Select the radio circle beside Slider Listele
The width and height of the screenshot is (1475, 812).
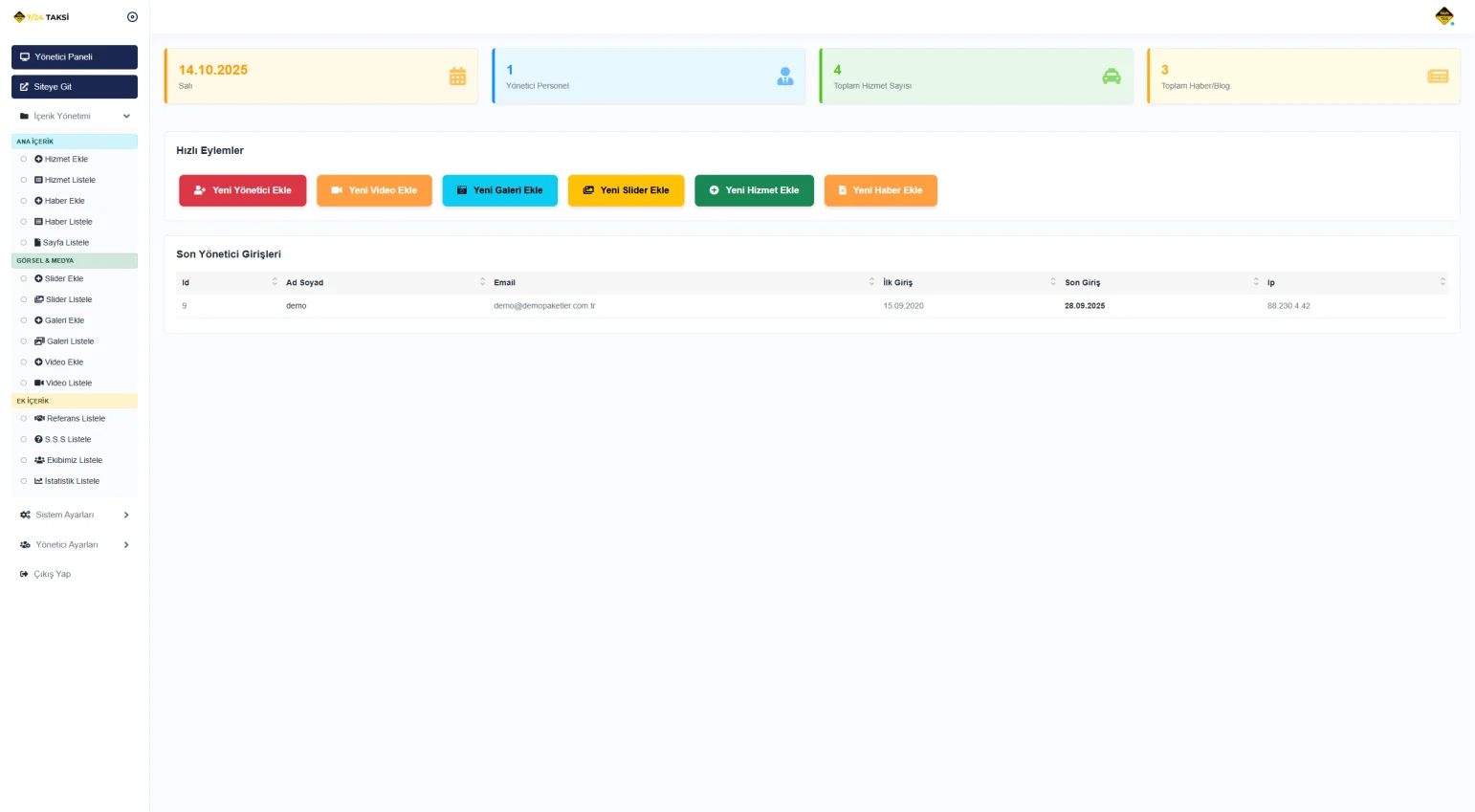click(24, 299)
